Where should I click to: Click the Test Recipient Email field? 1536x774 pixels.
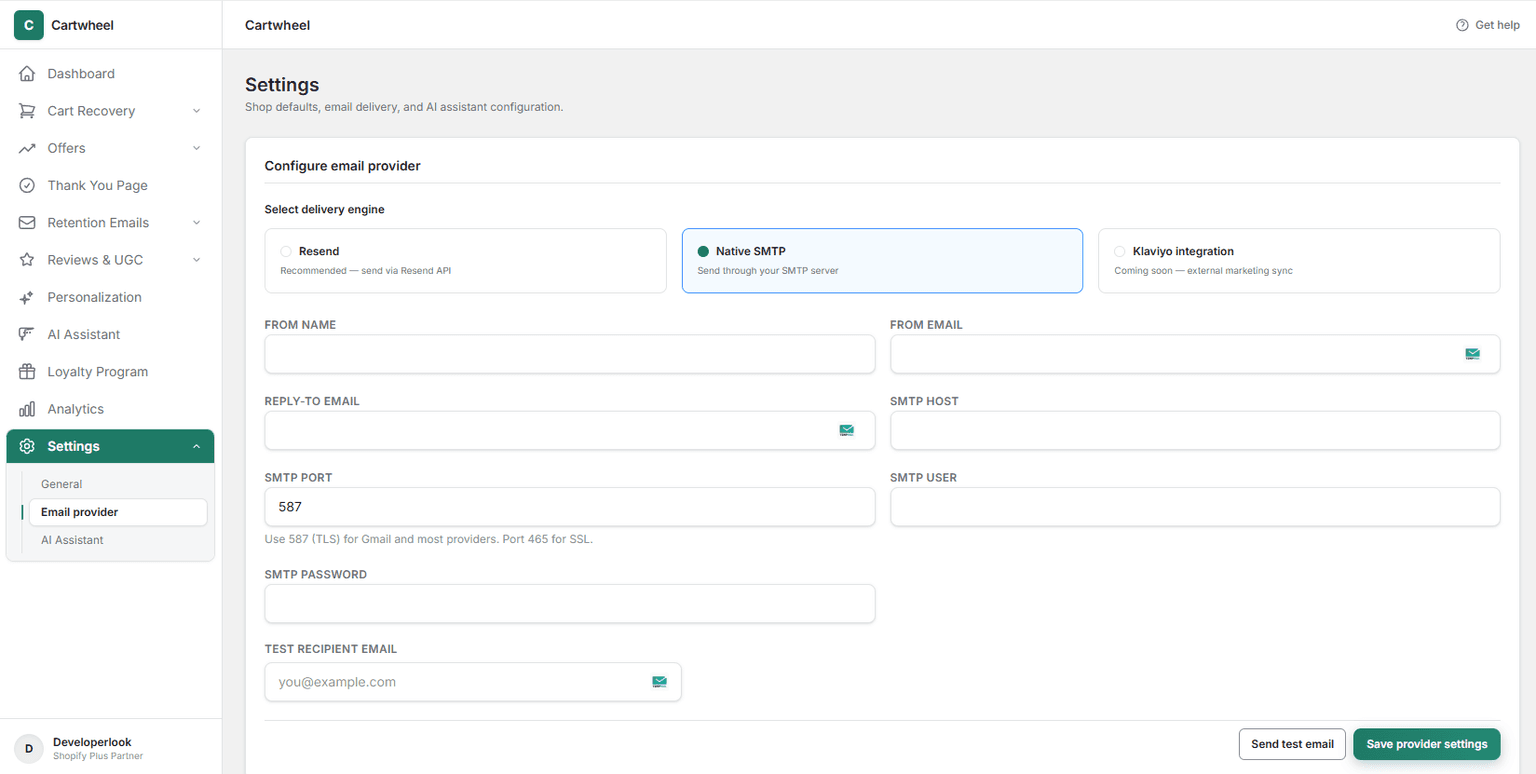473,682
